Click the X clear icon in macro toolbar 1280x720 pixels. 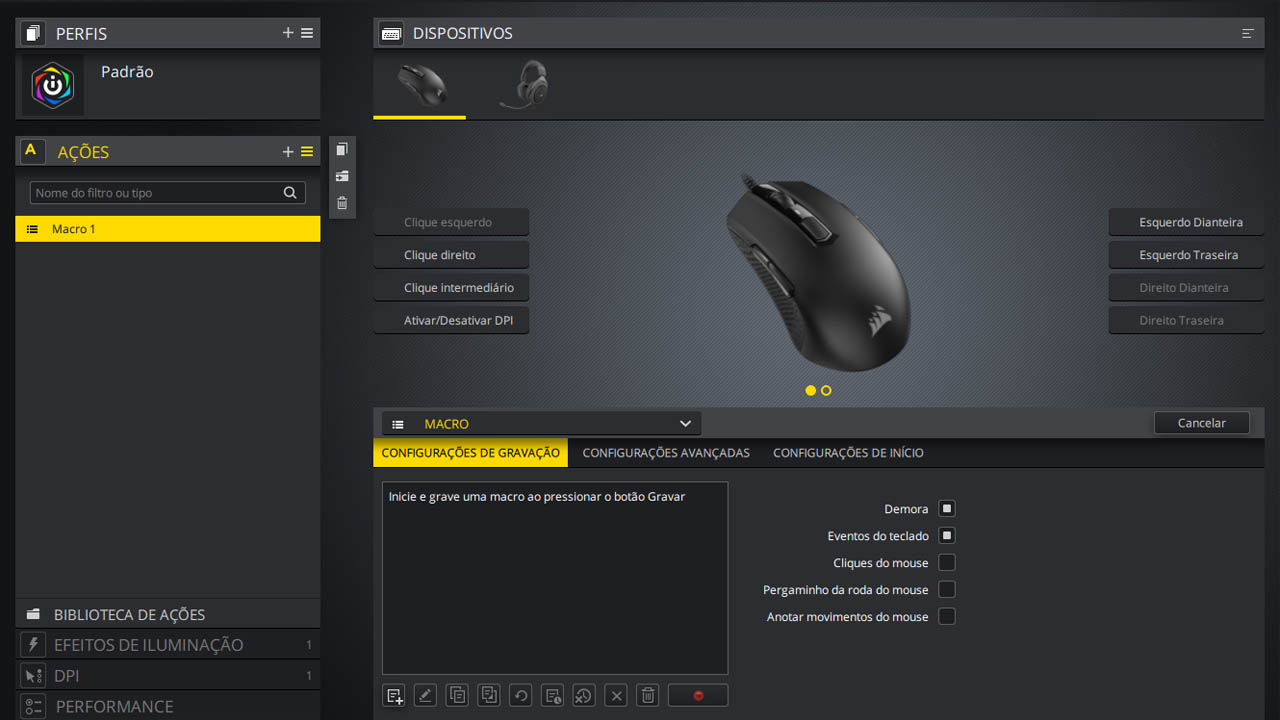click(x=617, y=696)
